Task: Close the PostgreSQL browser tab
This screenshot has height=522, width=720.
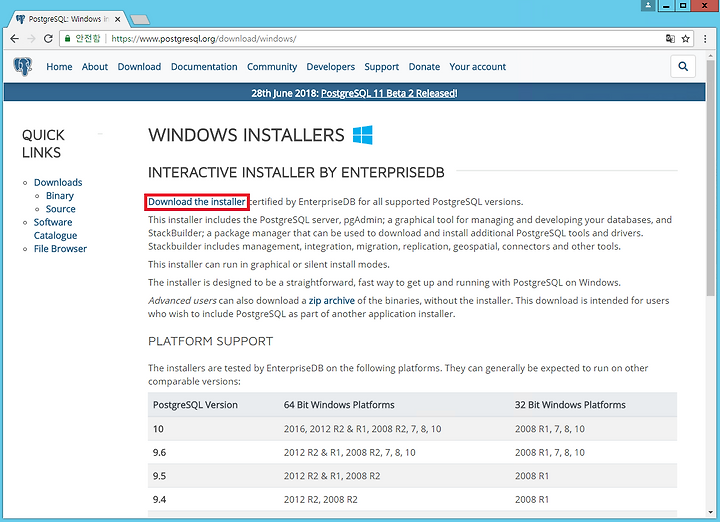Action: coord(118,19)
